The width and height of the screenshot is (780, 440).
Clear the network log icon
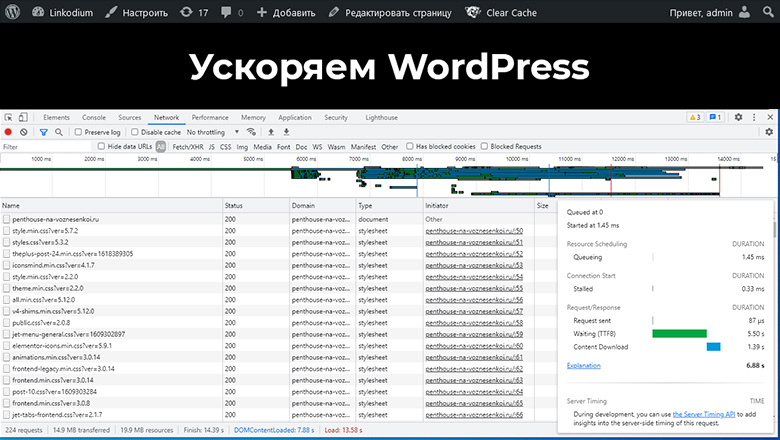coord(23,132)
